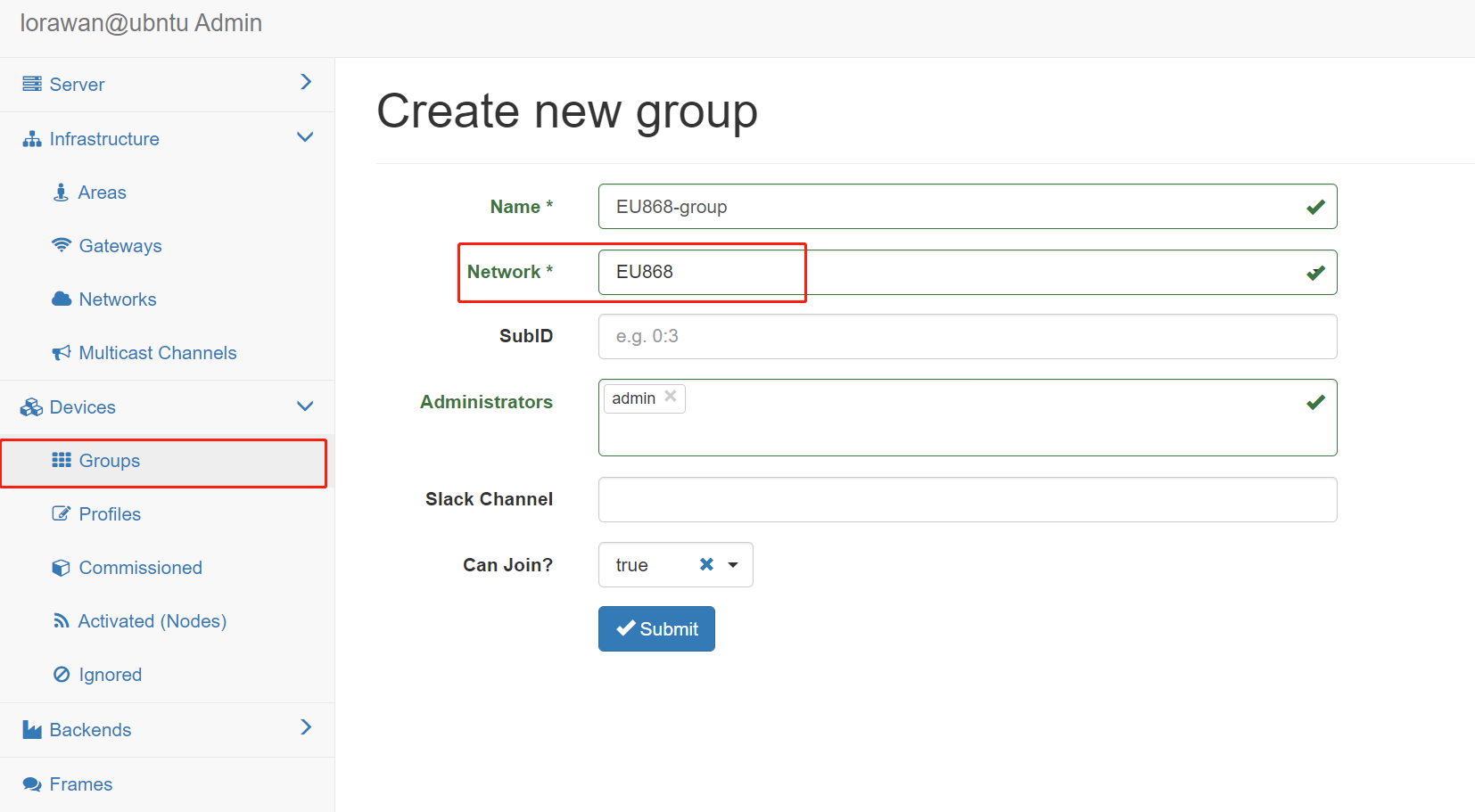Expand the Server section chevron
Screen dimensions: 1475x812
306,82
